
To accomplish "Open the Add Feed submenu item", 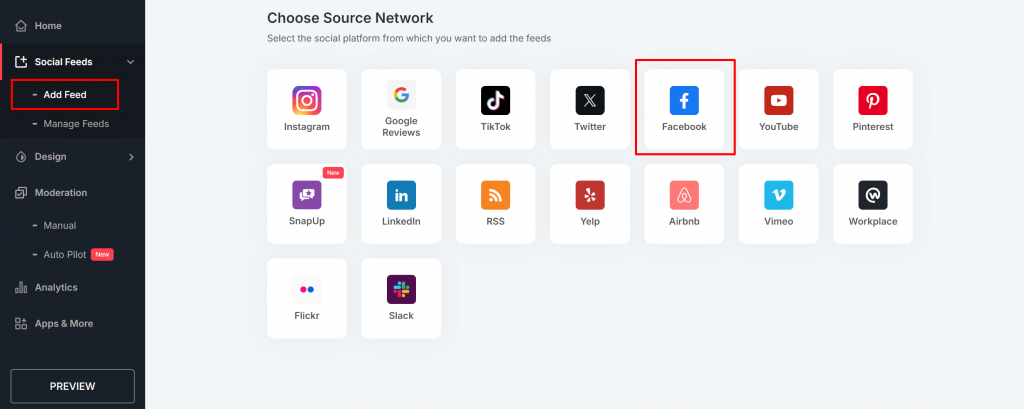I will [65, 95].
